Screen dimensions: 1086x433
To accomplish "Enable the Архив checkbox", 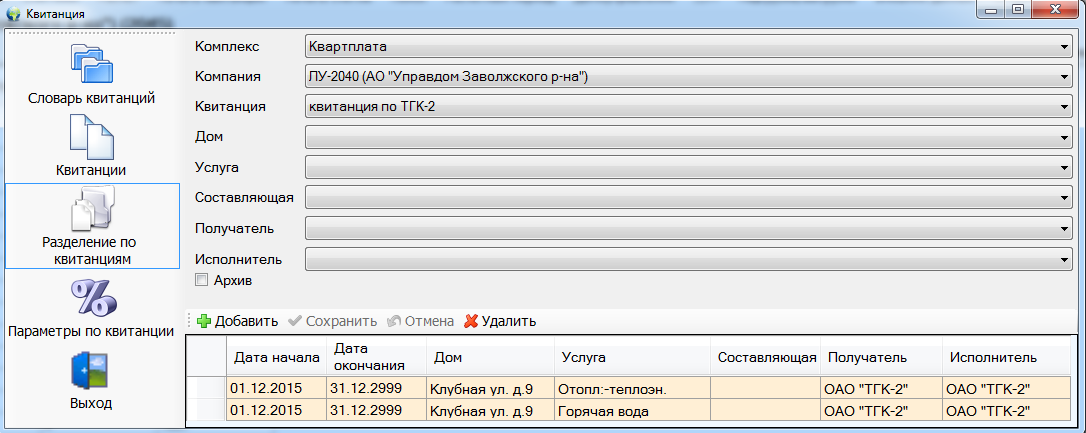I will pos(202,280).
